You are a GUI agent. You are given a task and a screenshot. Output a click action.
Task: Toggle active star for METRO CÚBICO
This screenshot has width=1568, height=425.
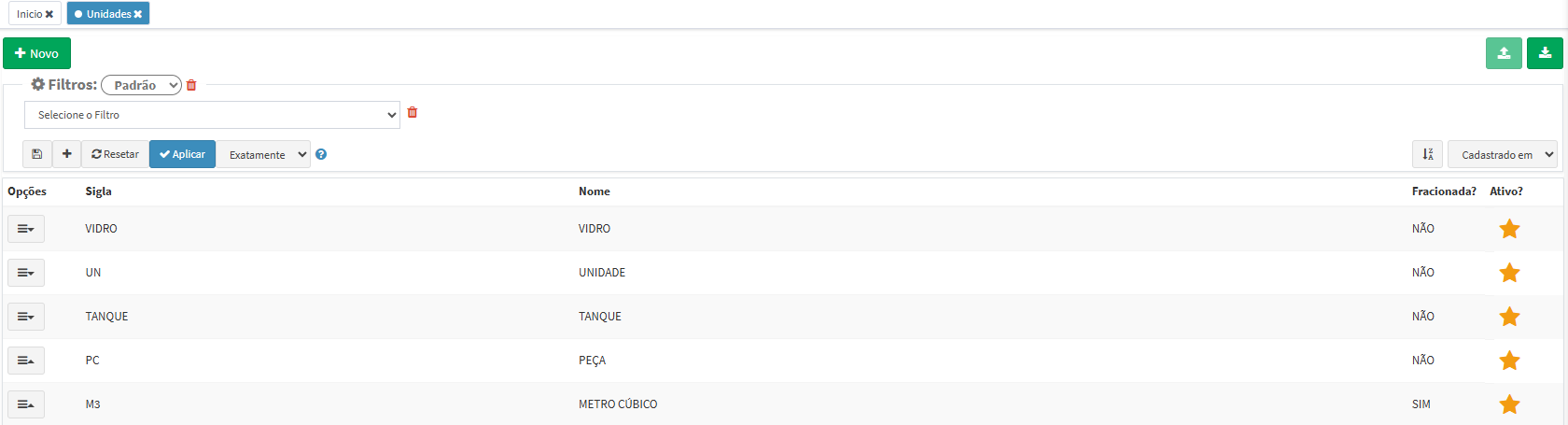point(1509,404)
